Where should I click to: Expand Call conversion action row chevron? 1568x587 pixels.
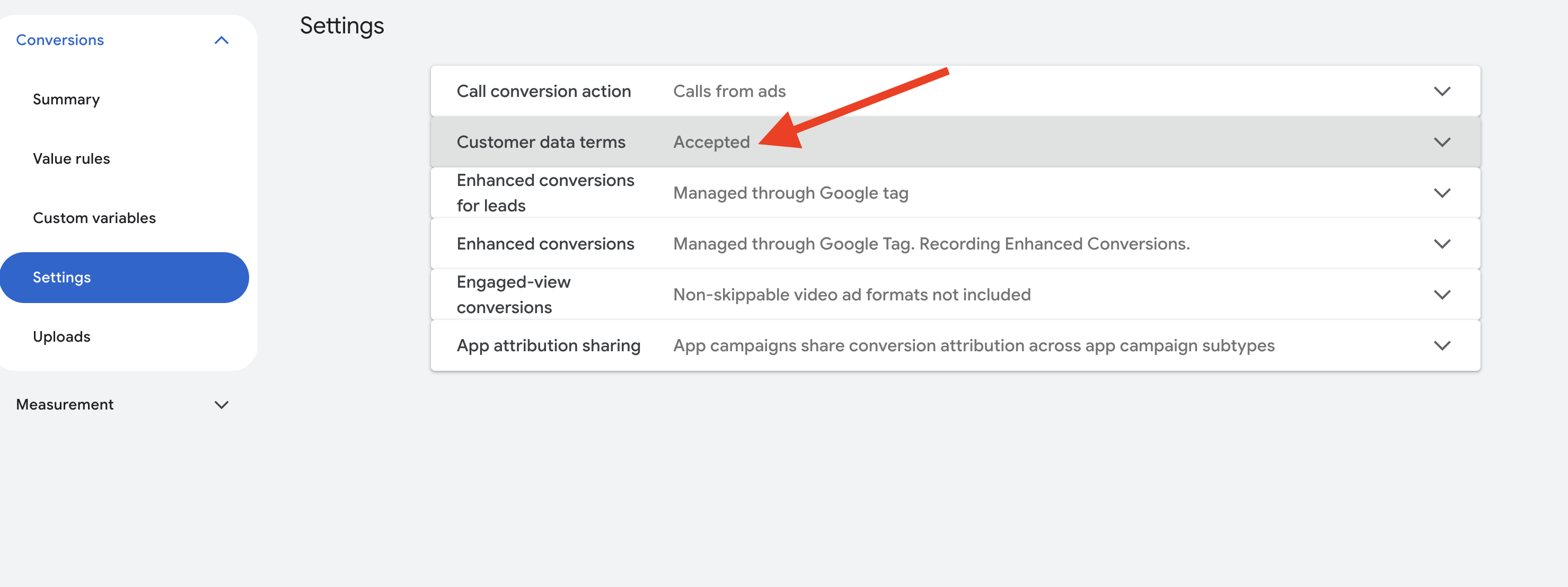(x=1441, y=91)
